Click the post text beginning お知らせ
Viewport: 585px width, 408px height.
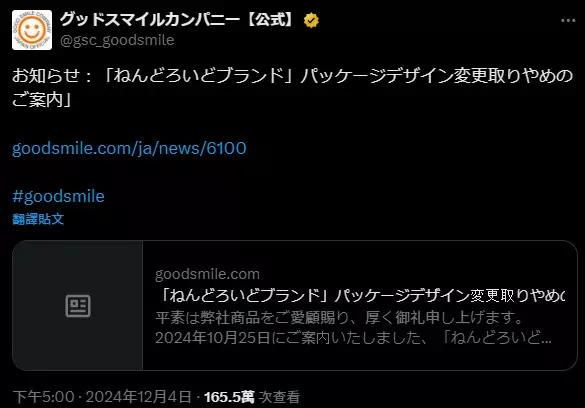click(292, 76)
